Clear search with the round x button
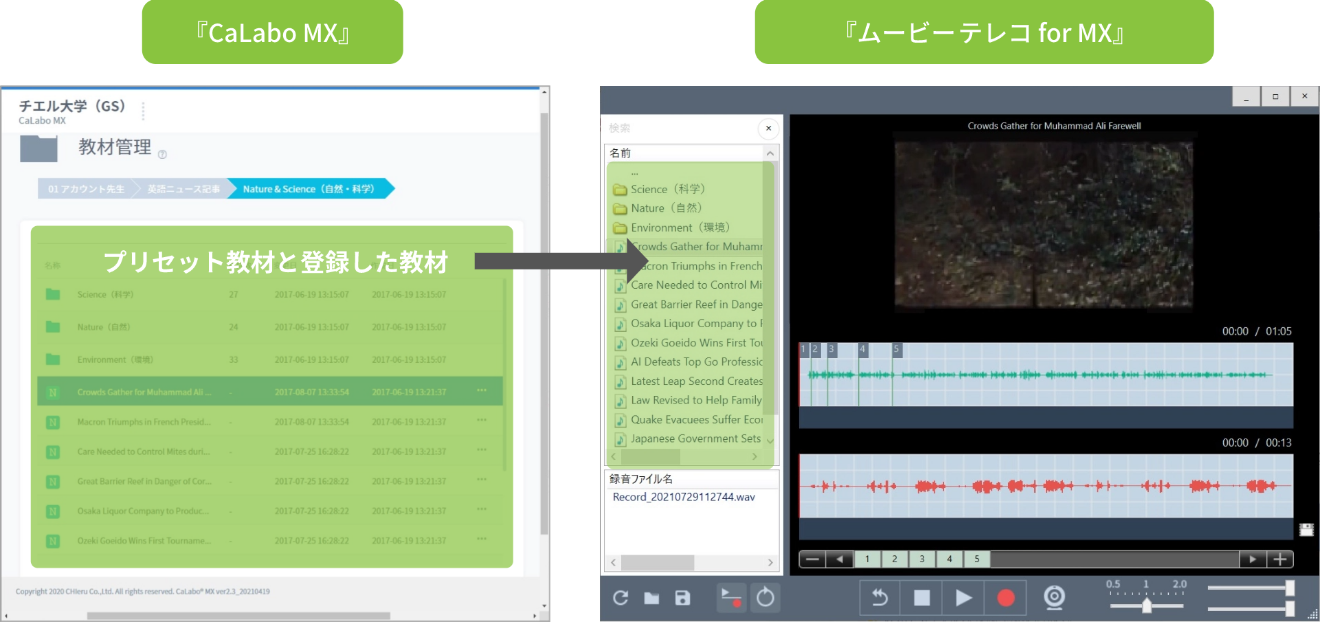The image size is (1320, 622). tap(767, 128)
